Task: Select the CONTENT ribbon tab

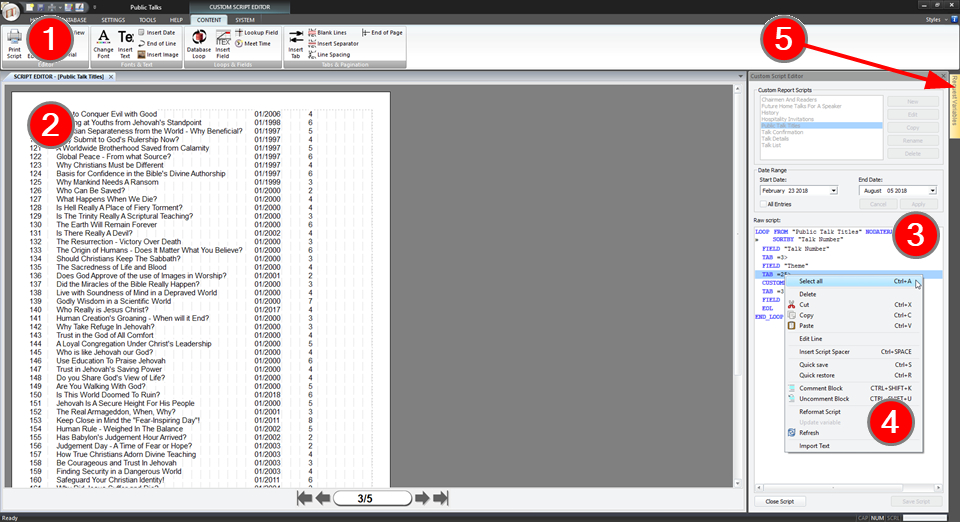Action: pyautogui.click(x=209, y=20)
